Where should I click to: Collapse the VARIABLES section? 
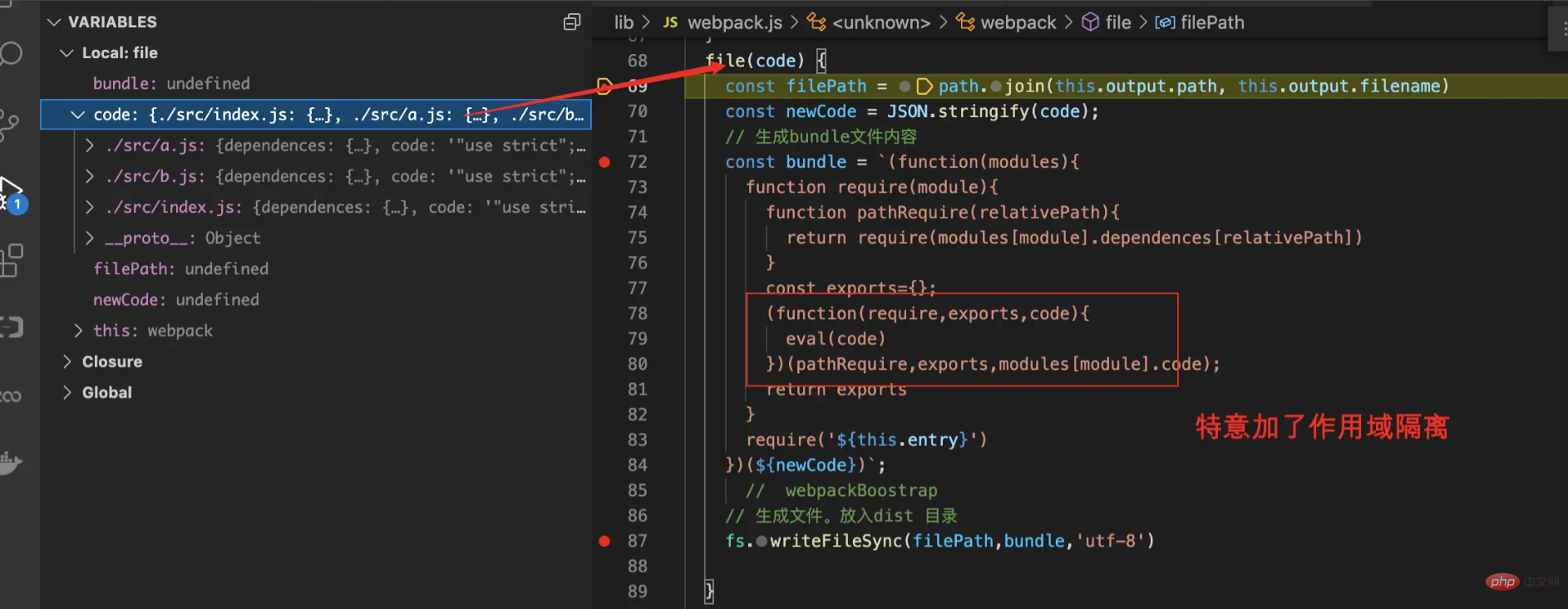(x=54, y=22)
